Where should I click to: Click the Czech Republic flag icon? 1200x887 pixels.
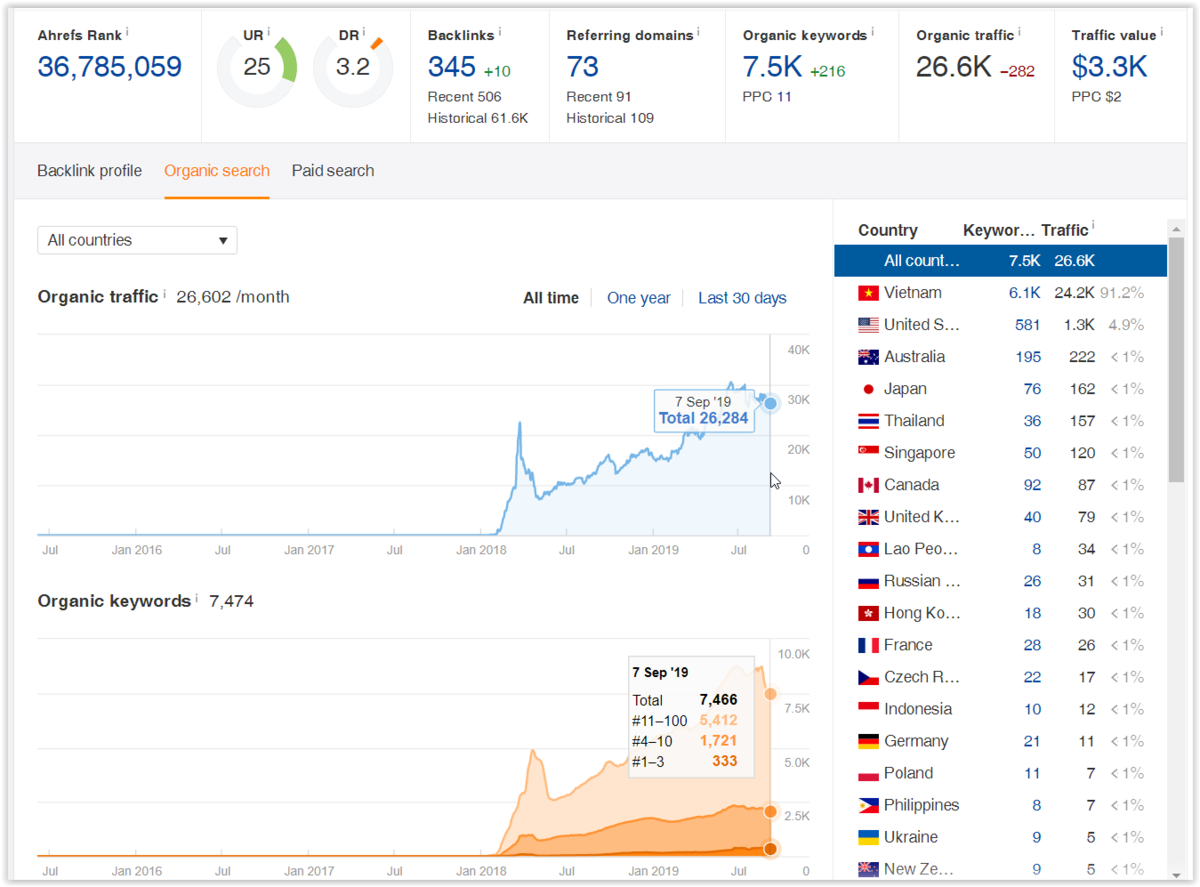868,677
